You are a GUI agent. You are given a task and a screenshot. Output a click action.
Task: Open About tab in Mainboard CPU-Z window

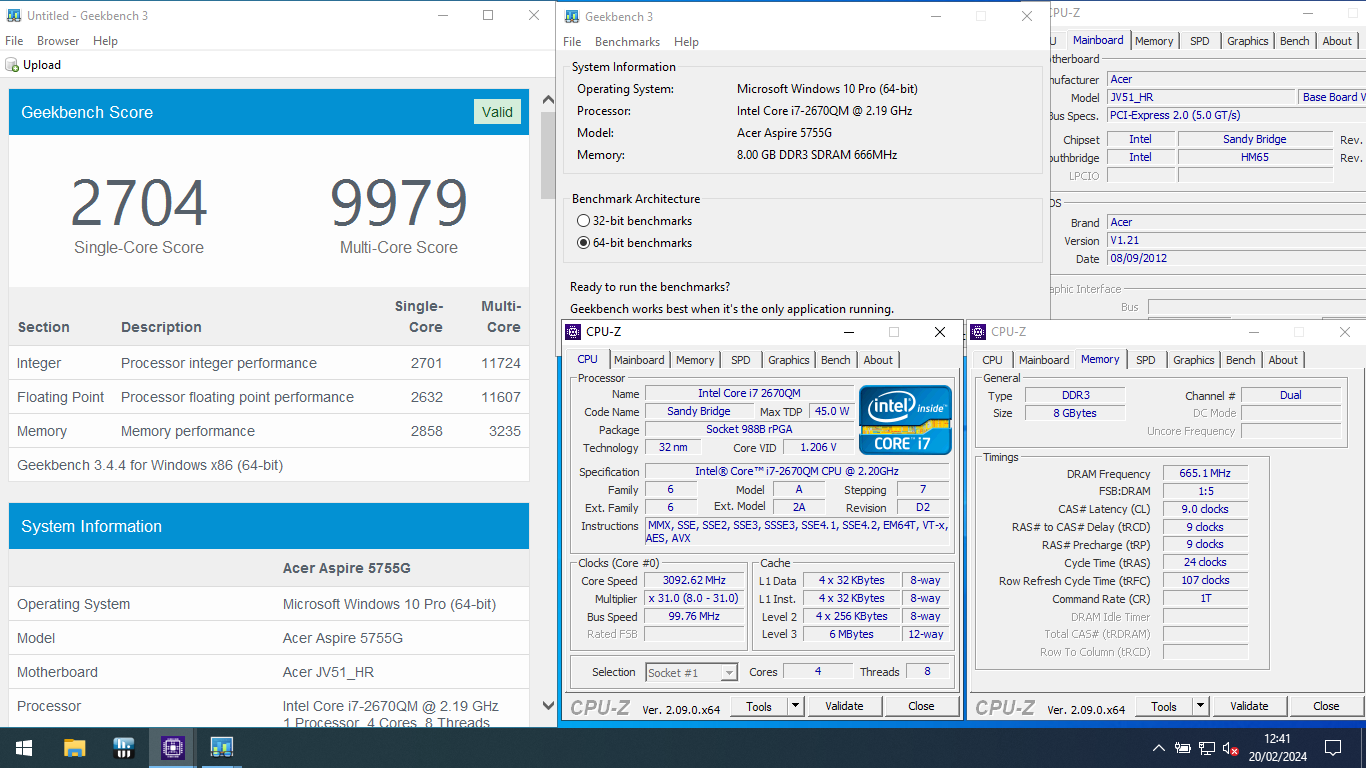coord(1337,41)
